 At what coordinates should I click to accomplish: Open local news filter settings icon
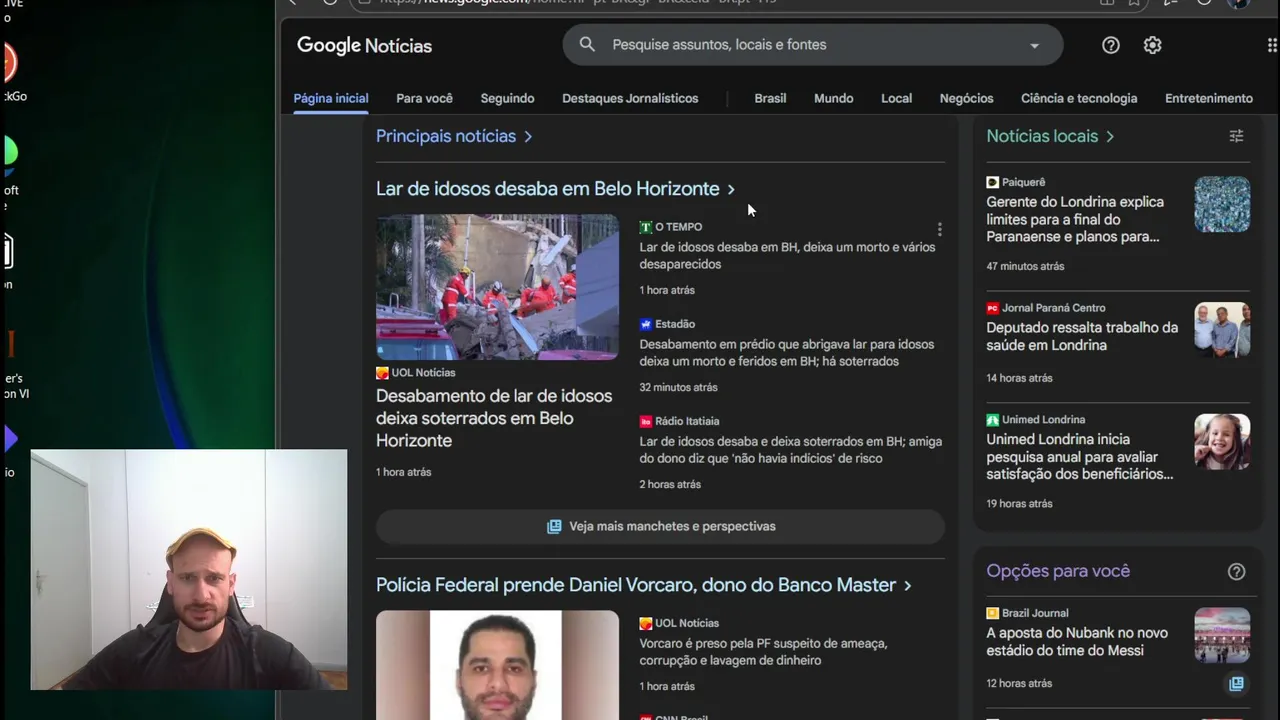click(x=1236, y=136)
